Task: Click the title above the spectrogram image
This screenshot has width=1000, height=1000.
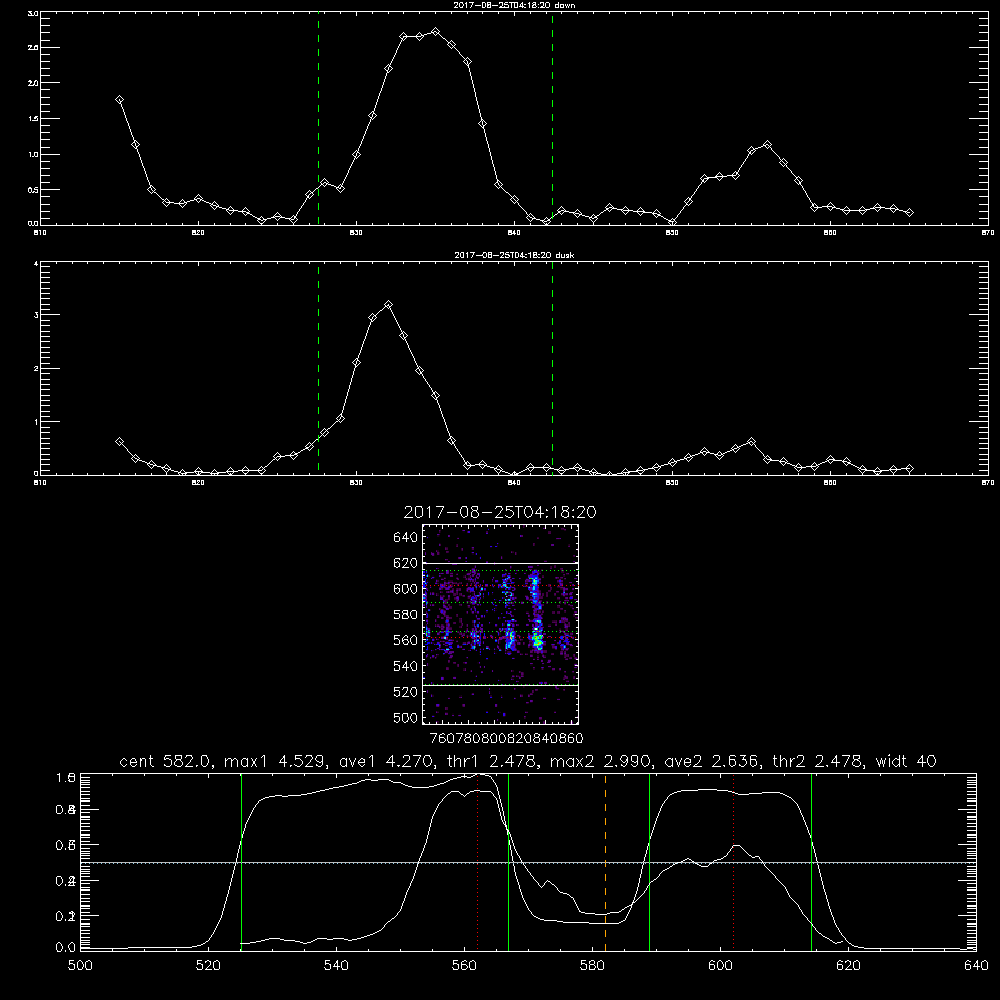Action: click(500, 512)
